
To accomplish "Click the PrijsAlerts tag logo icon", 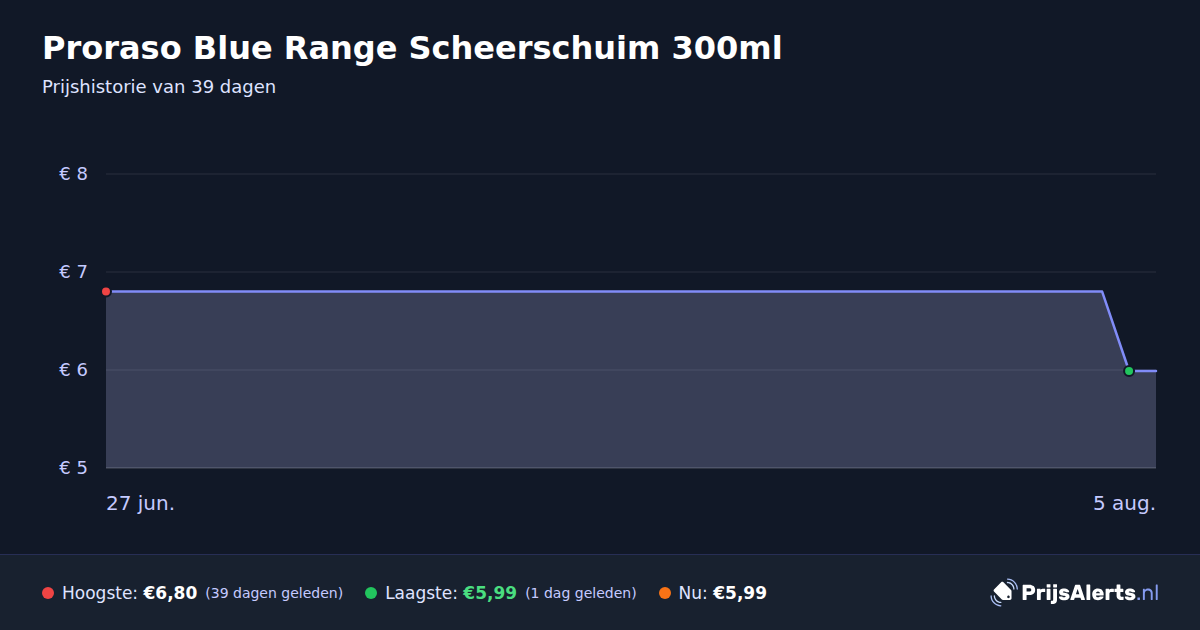I will [1003, 593].
